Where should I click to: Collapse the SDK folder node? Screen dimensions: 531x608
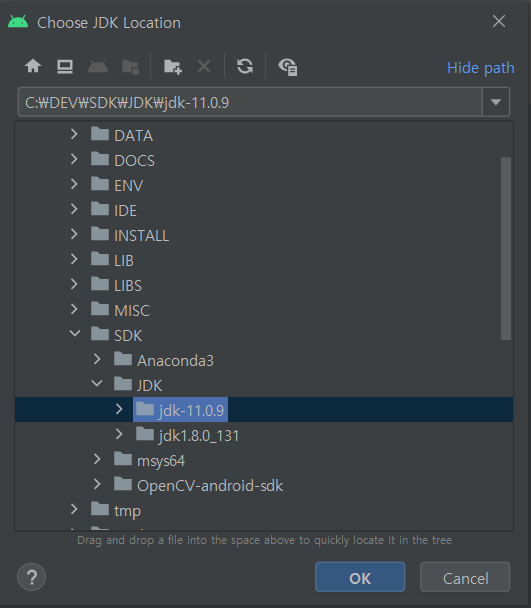74,333
